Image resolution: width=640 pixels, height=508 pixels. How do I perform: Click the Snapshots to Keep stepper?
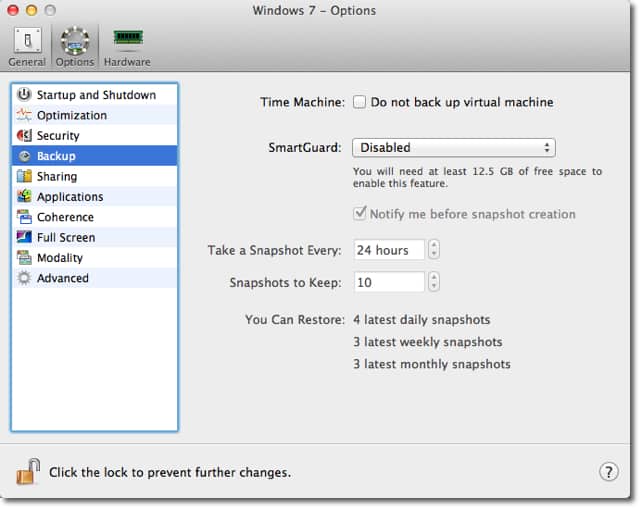pyautogui.click(x=433, y=282)
